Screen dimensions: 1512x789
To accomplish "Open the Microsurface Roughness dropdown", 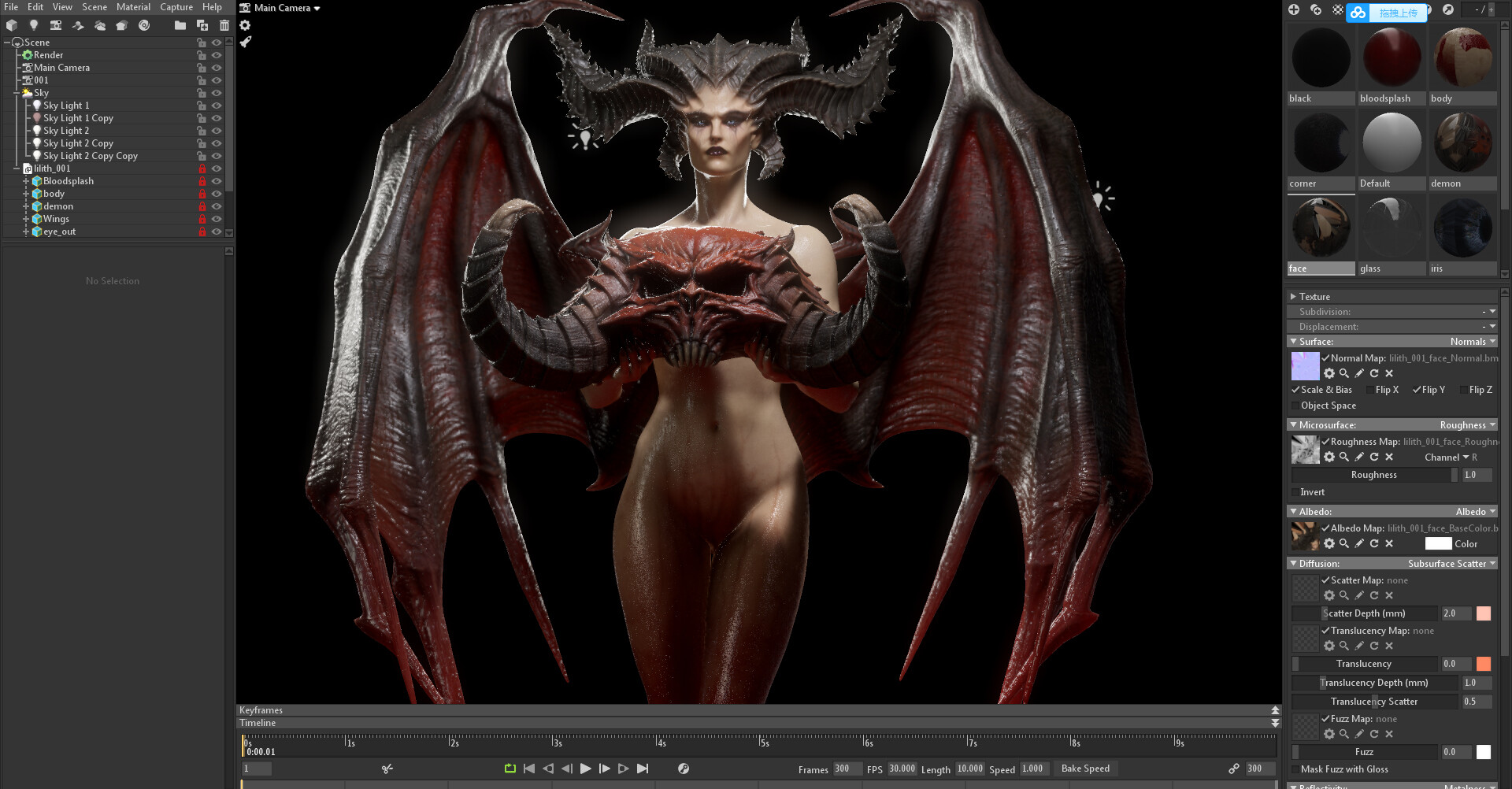I will 1467,425.
